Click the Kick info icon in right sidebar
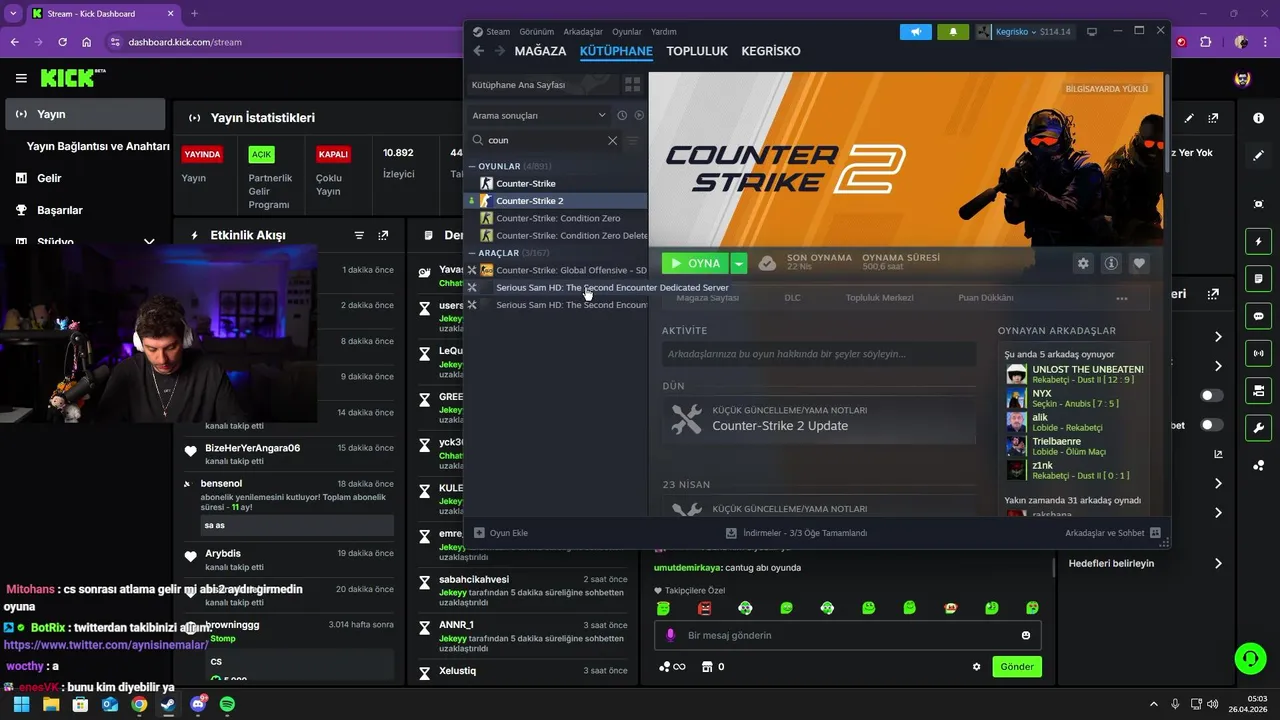 (1258, 118)
